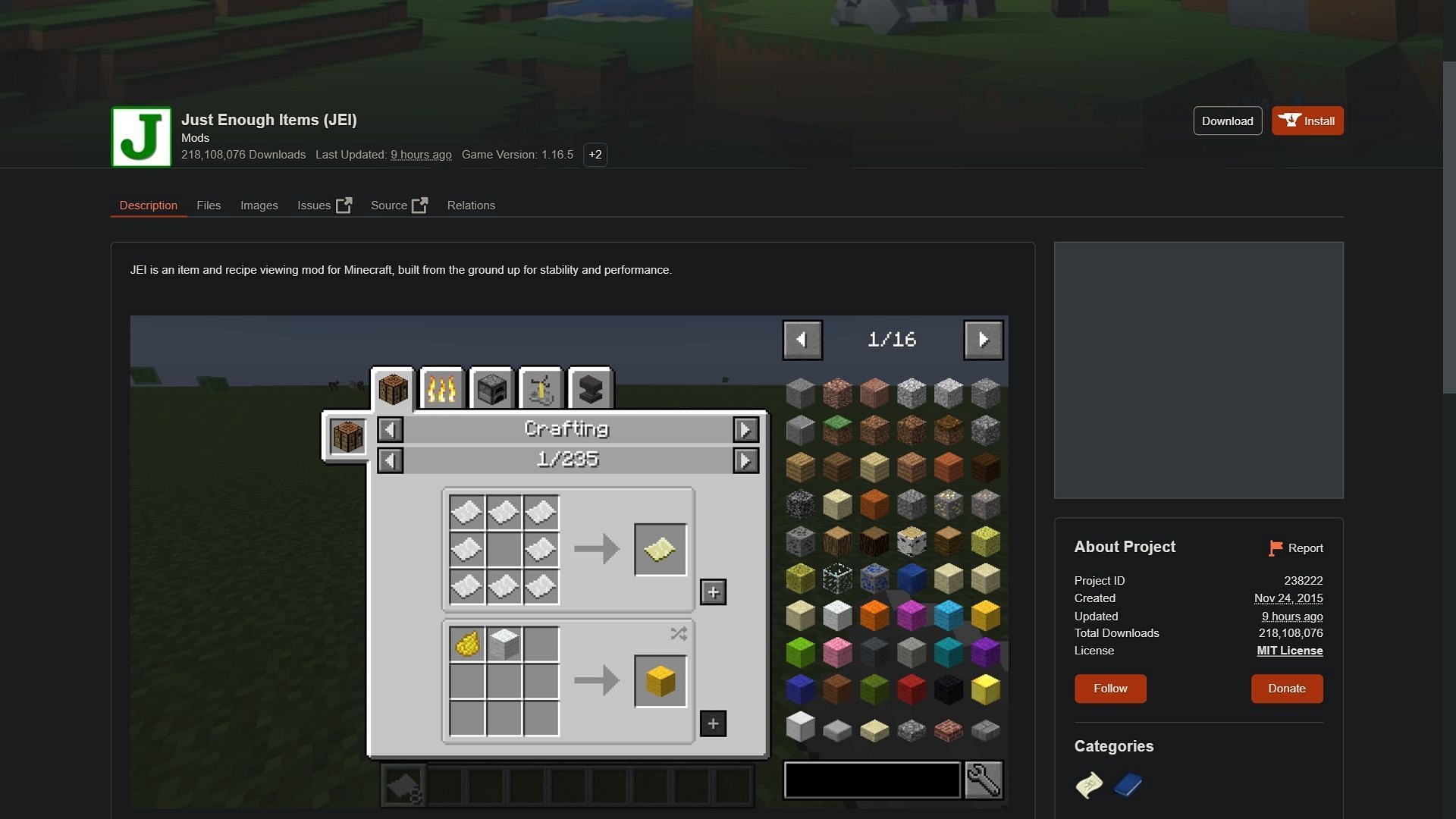Navigate to previous recipe using left arrow
1456x819 pixels.
(389, 460)
